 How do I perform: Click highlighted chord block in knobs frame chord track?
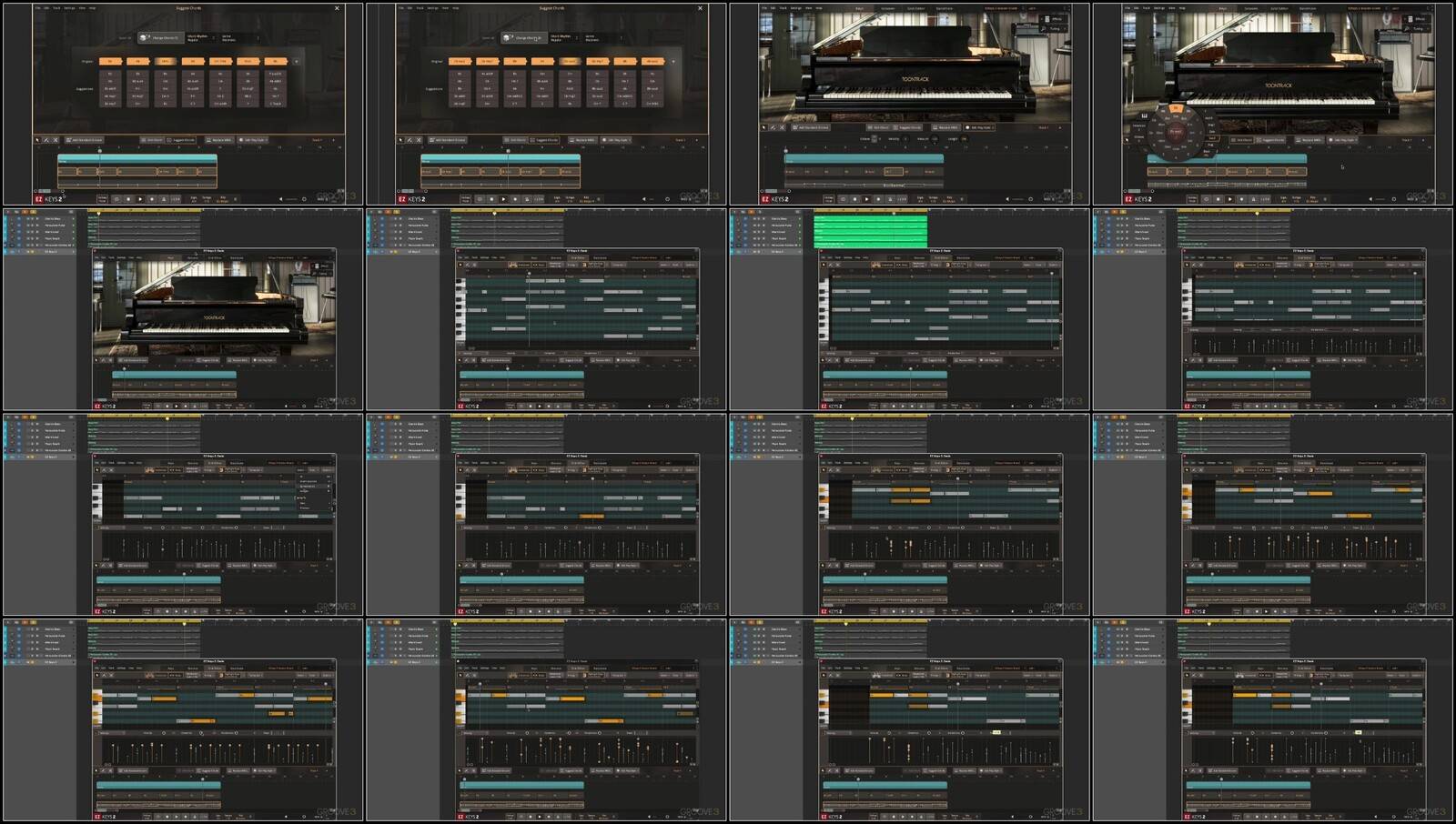(894, 171)
